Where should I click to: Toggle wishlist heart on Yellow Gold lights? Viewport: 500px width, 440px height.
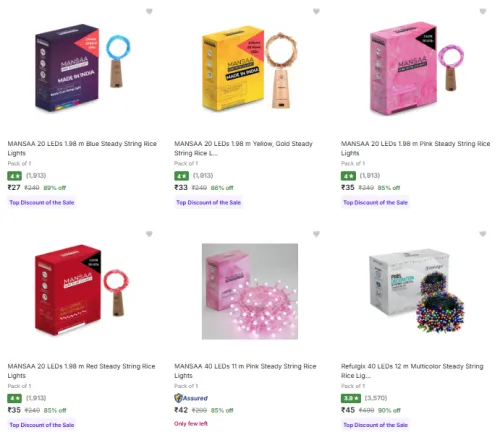coord(316,12)
